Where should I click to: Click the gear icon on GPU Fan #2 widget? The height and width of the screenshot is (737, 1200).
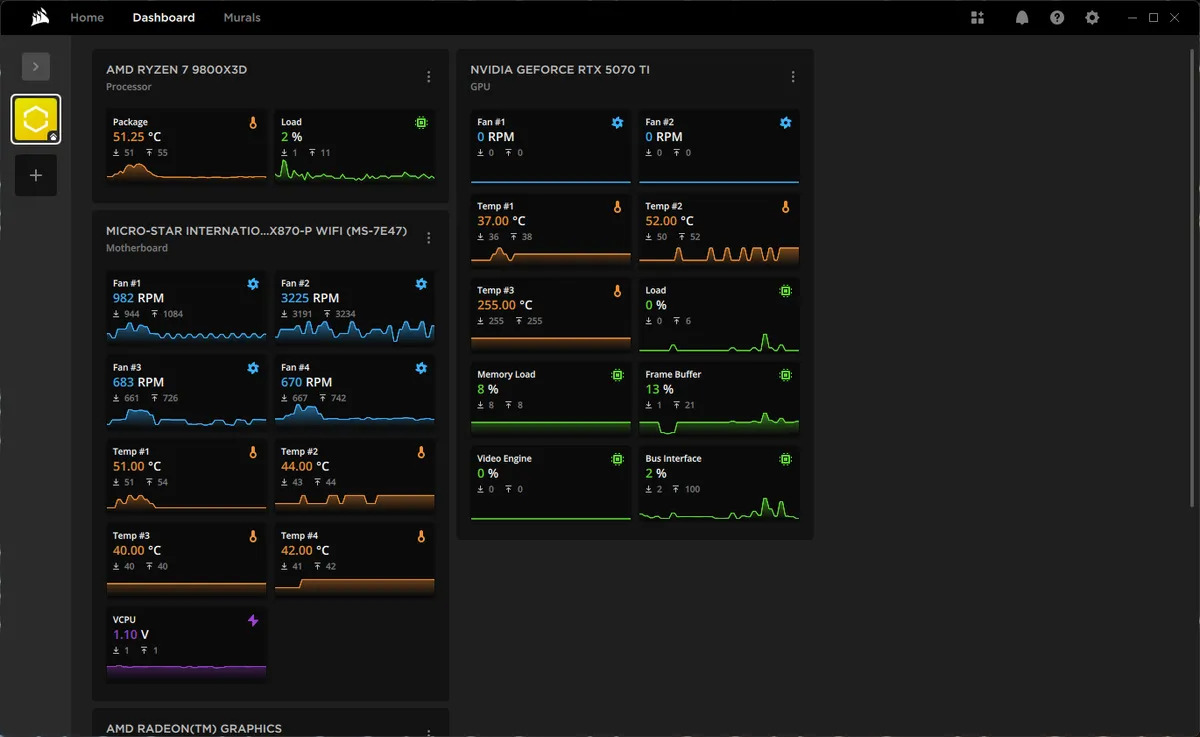pyautogui.click(x=785, y=122)
